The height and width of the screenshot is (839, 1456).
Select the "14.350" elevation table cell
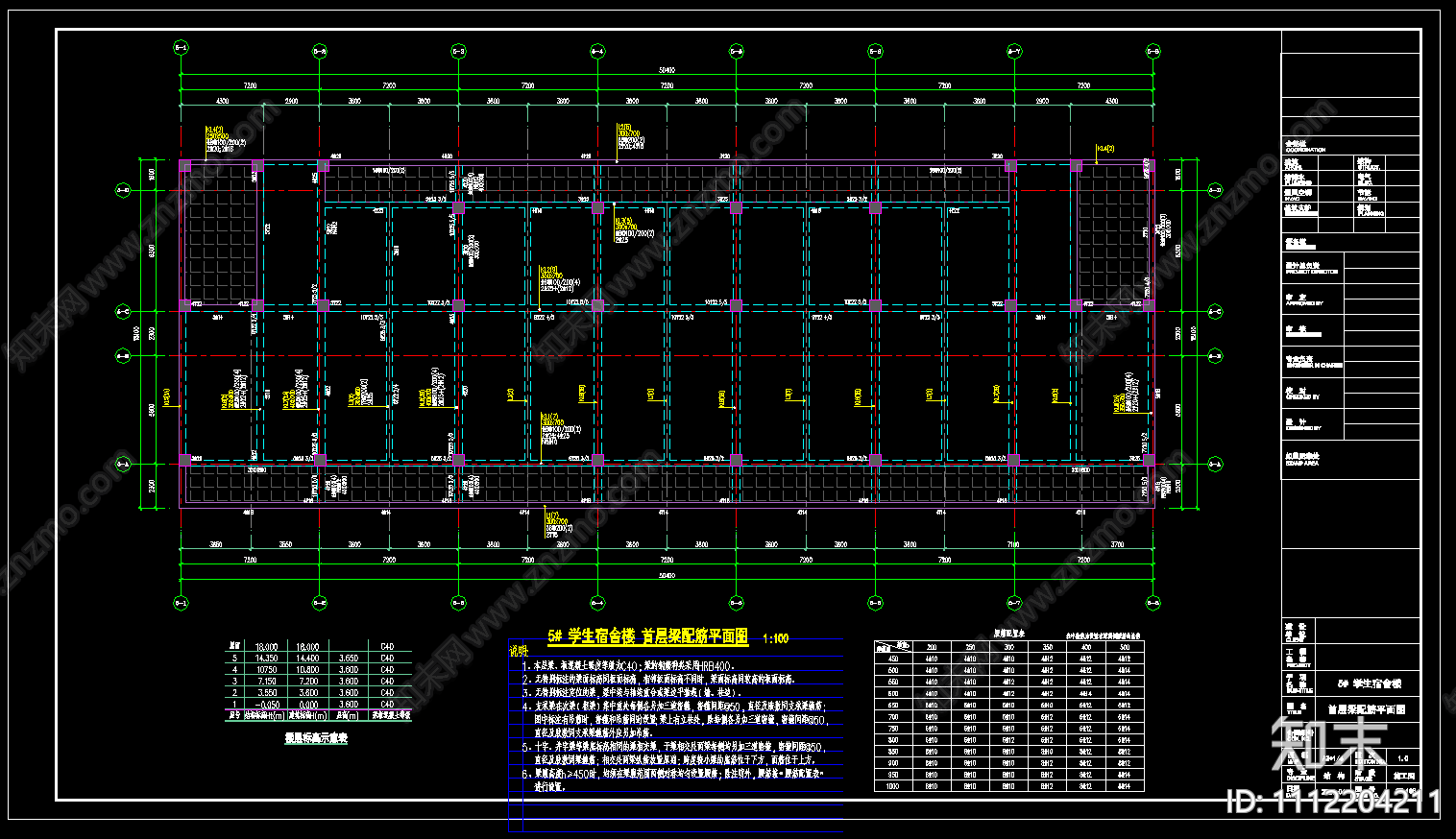pos(266,659)
